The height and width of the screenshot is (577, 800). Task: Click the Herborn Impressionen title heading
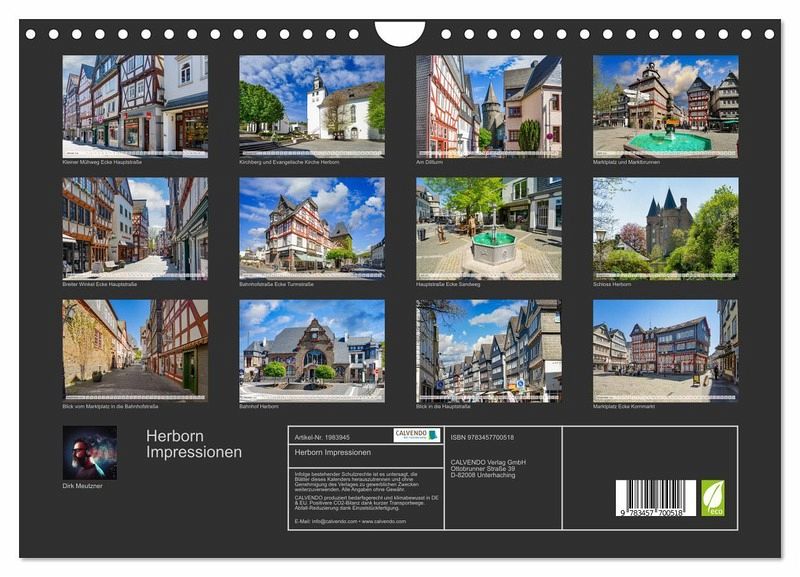click(x=194, y=444)
